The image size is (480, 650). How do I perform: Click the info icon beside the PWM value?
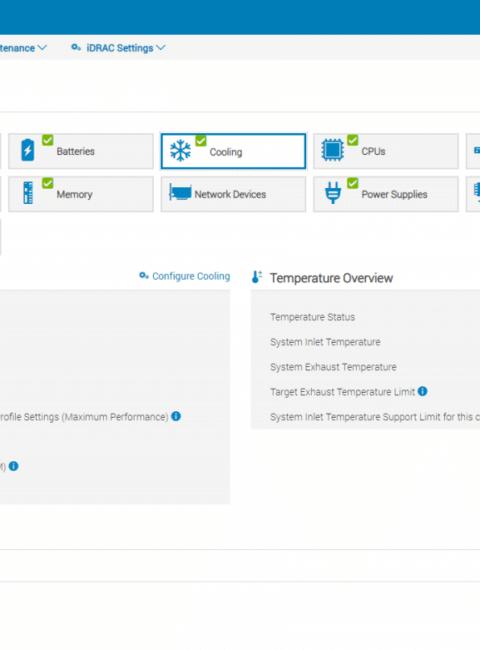click(14, 466)
